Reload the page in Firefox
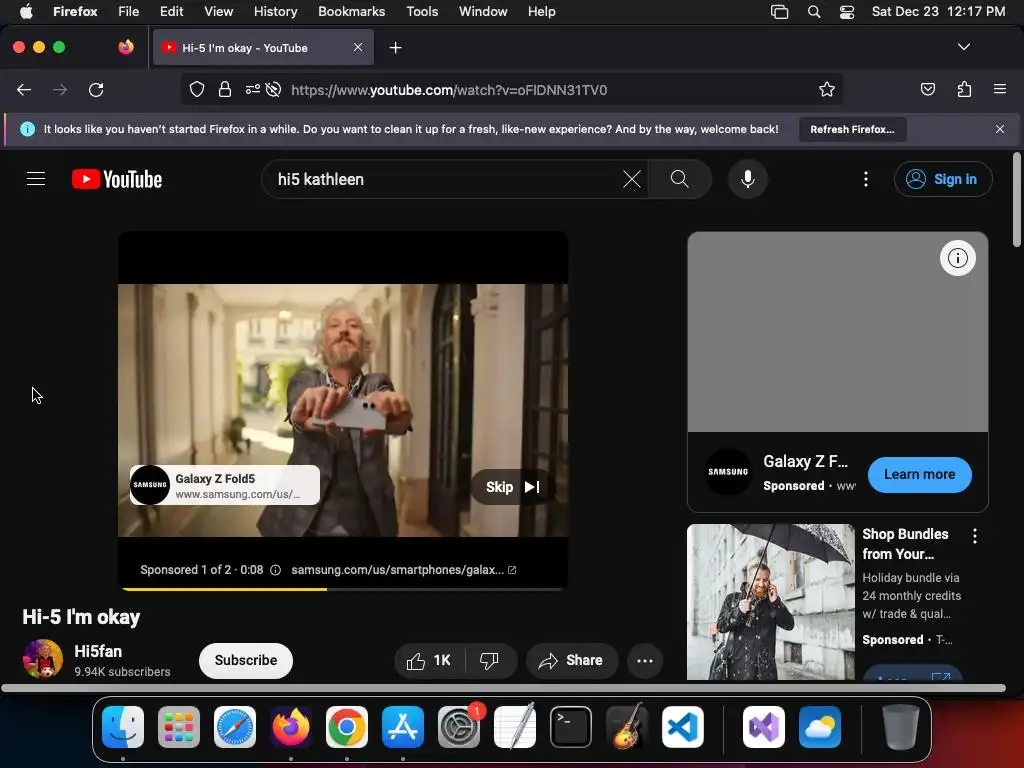The height and width of the screenshot is (768, 1024). 96,89
